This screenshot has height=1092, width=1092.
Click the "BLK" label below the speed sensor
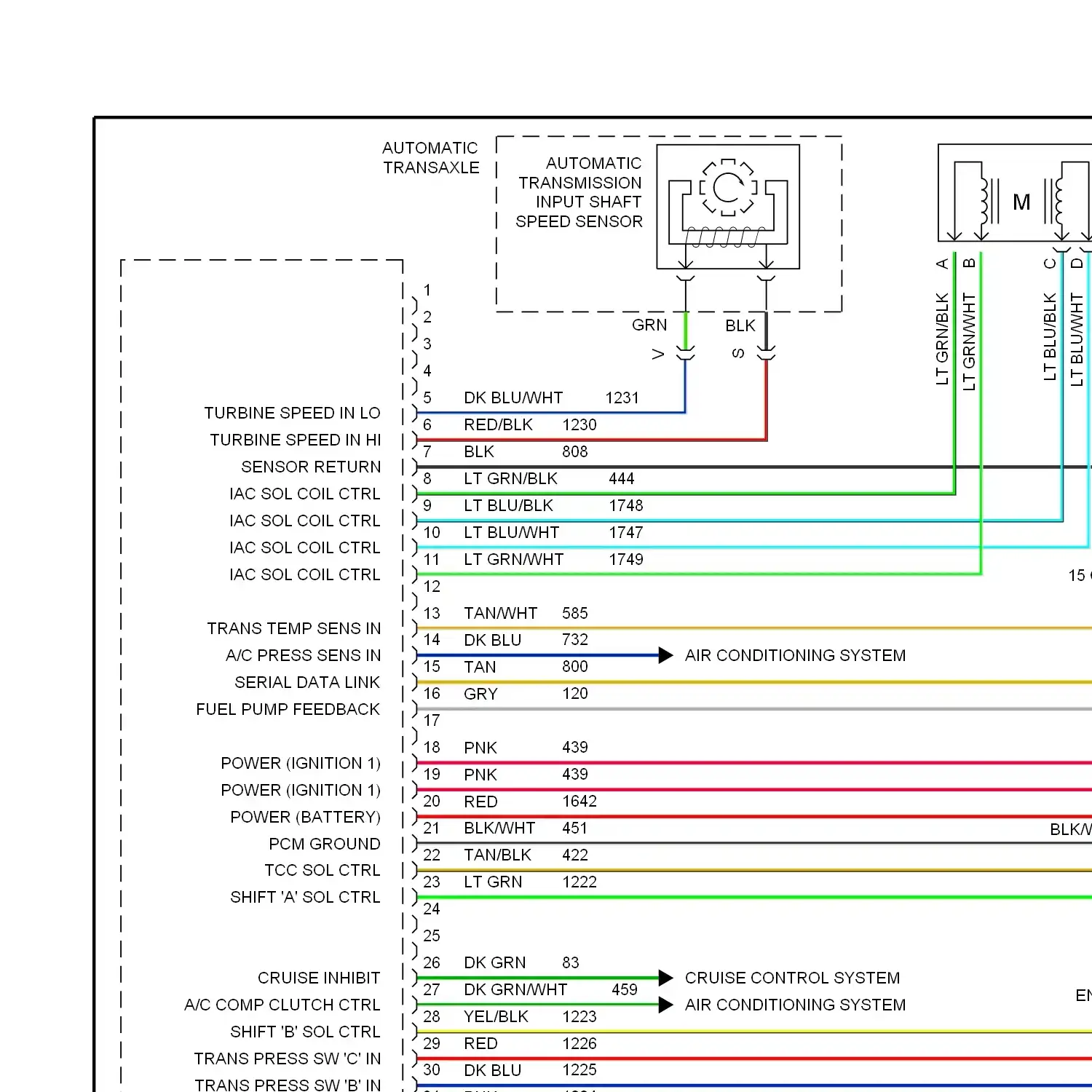pos(740,325)
